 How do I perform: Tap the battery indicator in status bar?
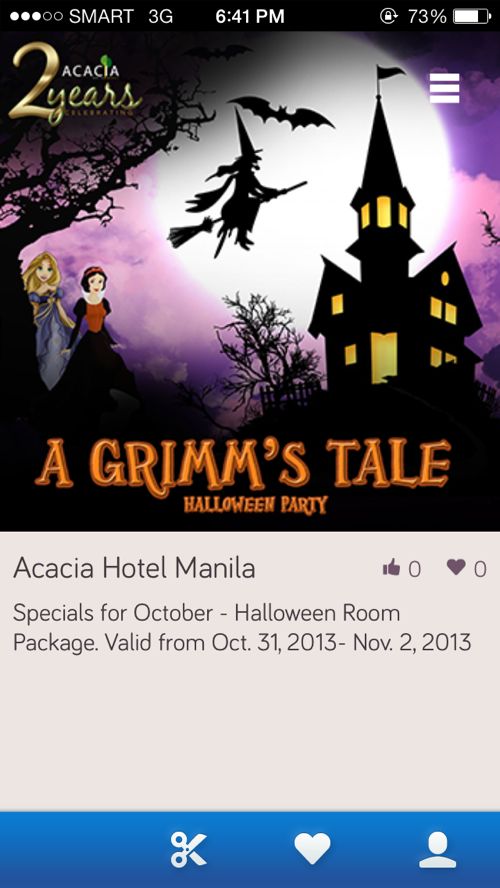click(472, 16)
